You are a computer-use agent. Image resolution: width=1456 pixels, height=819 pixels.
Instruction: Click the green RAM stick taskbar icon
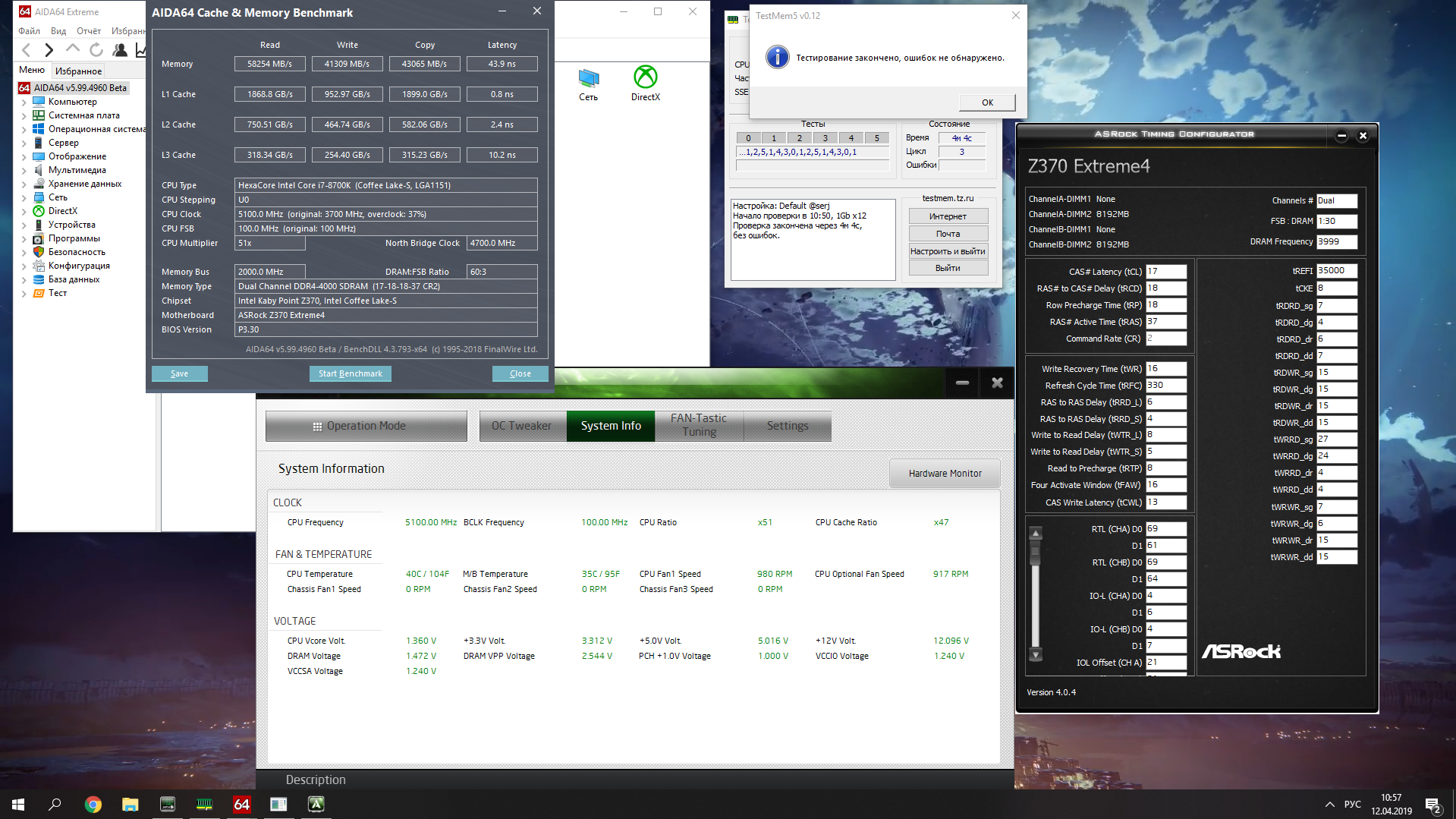[205, 805]
